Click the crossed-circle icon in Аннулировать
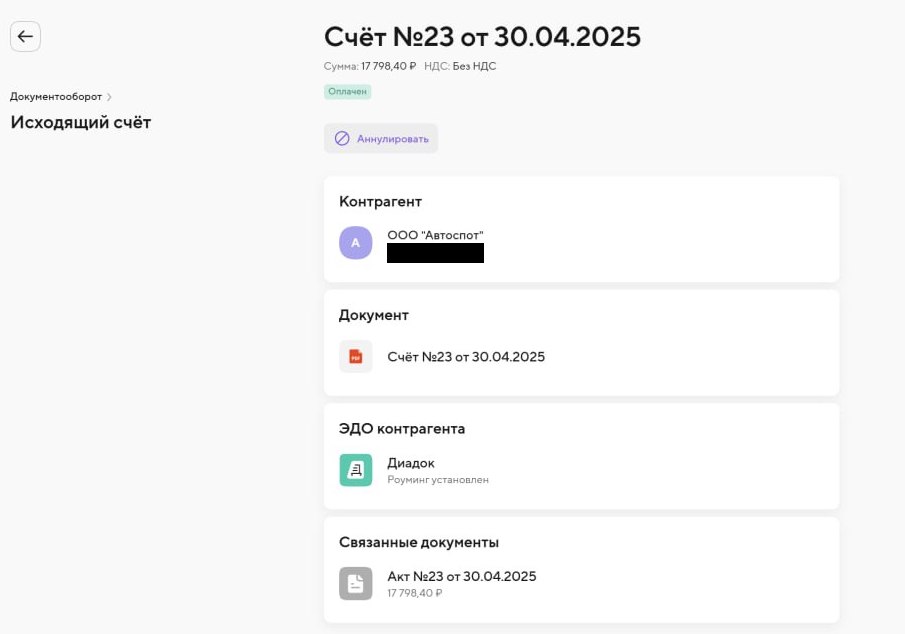This screenshot has height=634, width=905. tap(342, 139)
